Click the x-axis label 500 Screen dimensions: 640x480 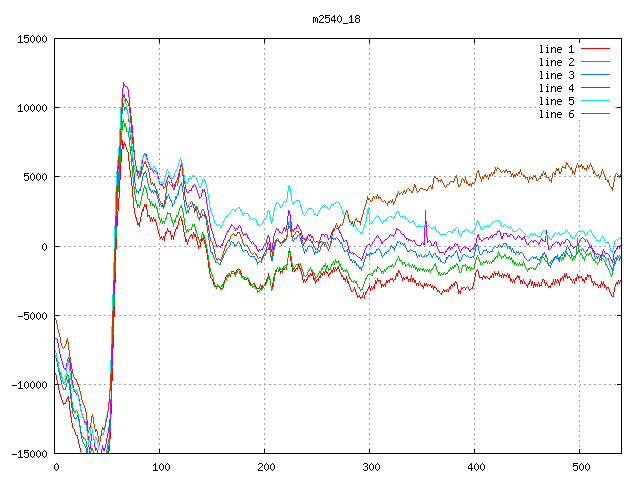coord(581,467)
